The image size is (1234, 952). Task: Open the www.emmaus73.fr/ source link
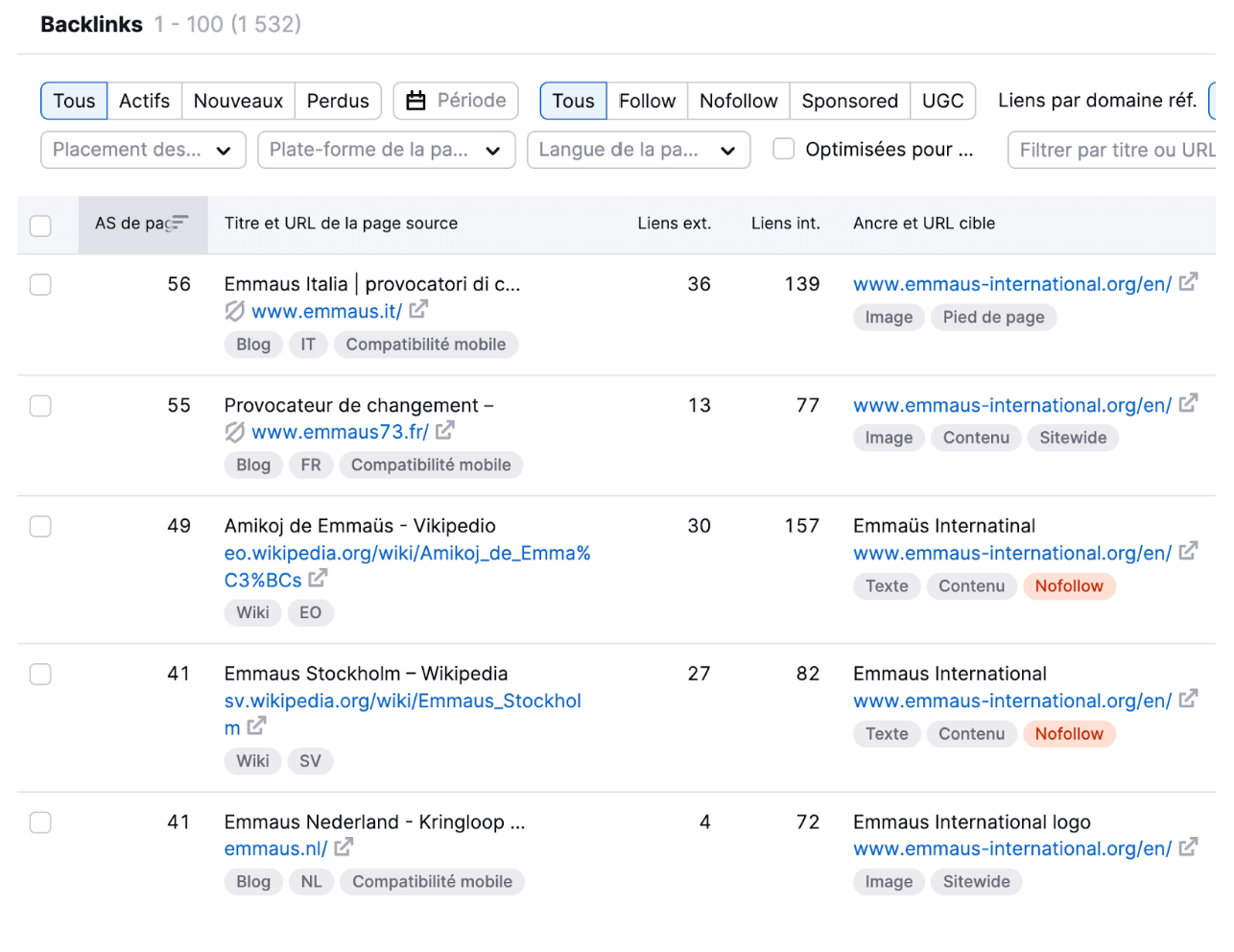click(x=340, y=432)
